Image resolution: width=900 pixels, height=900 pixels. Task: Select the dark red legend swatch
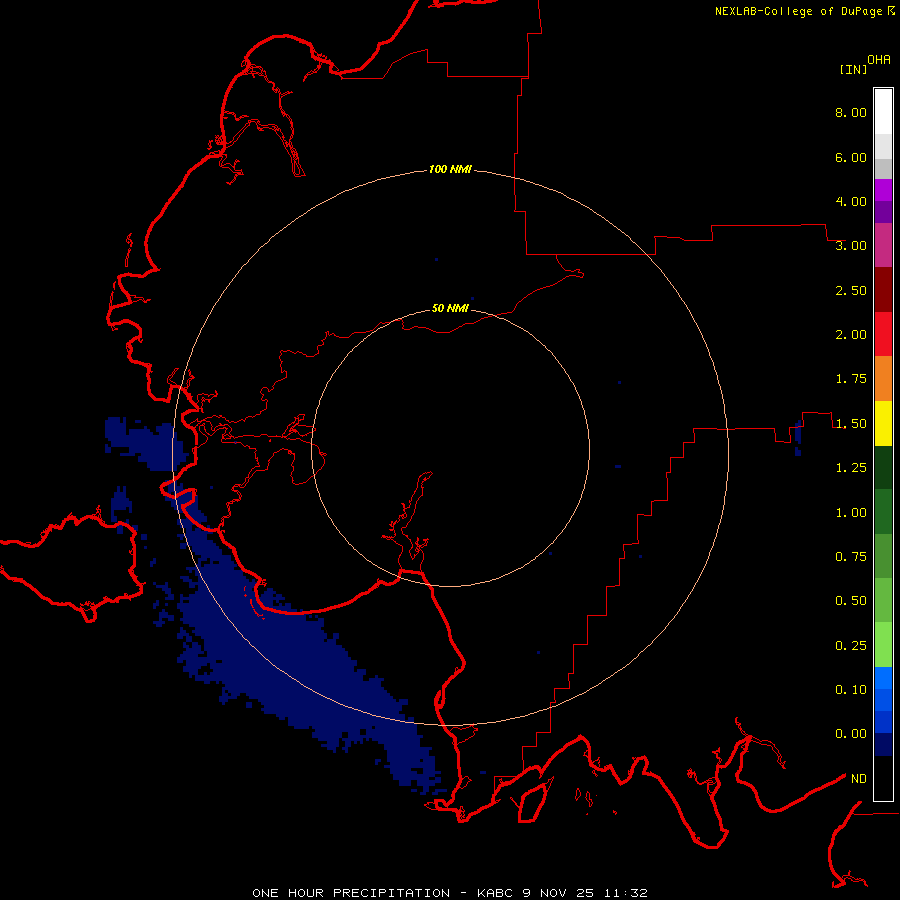[883, 290]
